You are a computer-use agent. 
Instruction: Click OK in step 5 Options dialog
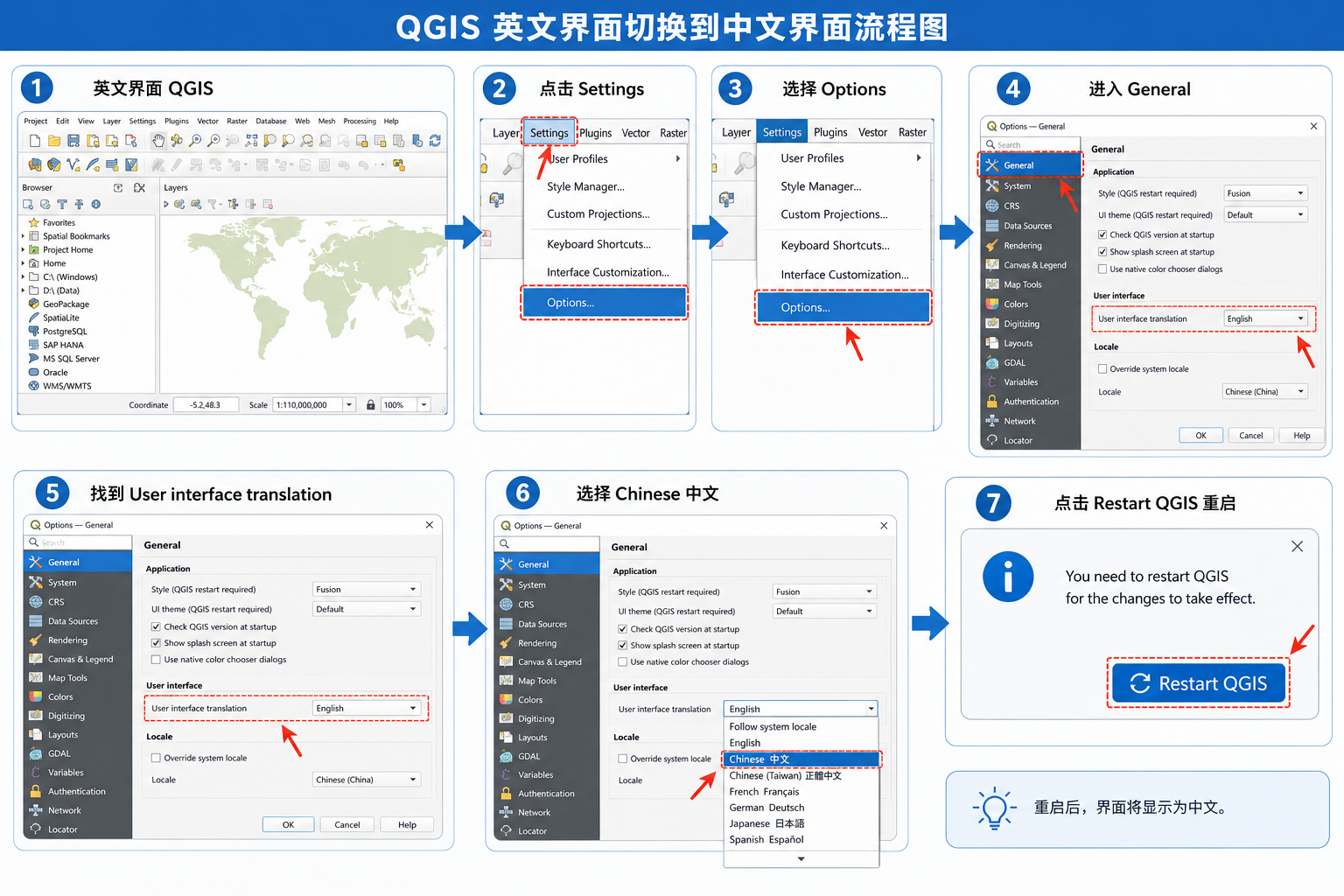(288, 824)
